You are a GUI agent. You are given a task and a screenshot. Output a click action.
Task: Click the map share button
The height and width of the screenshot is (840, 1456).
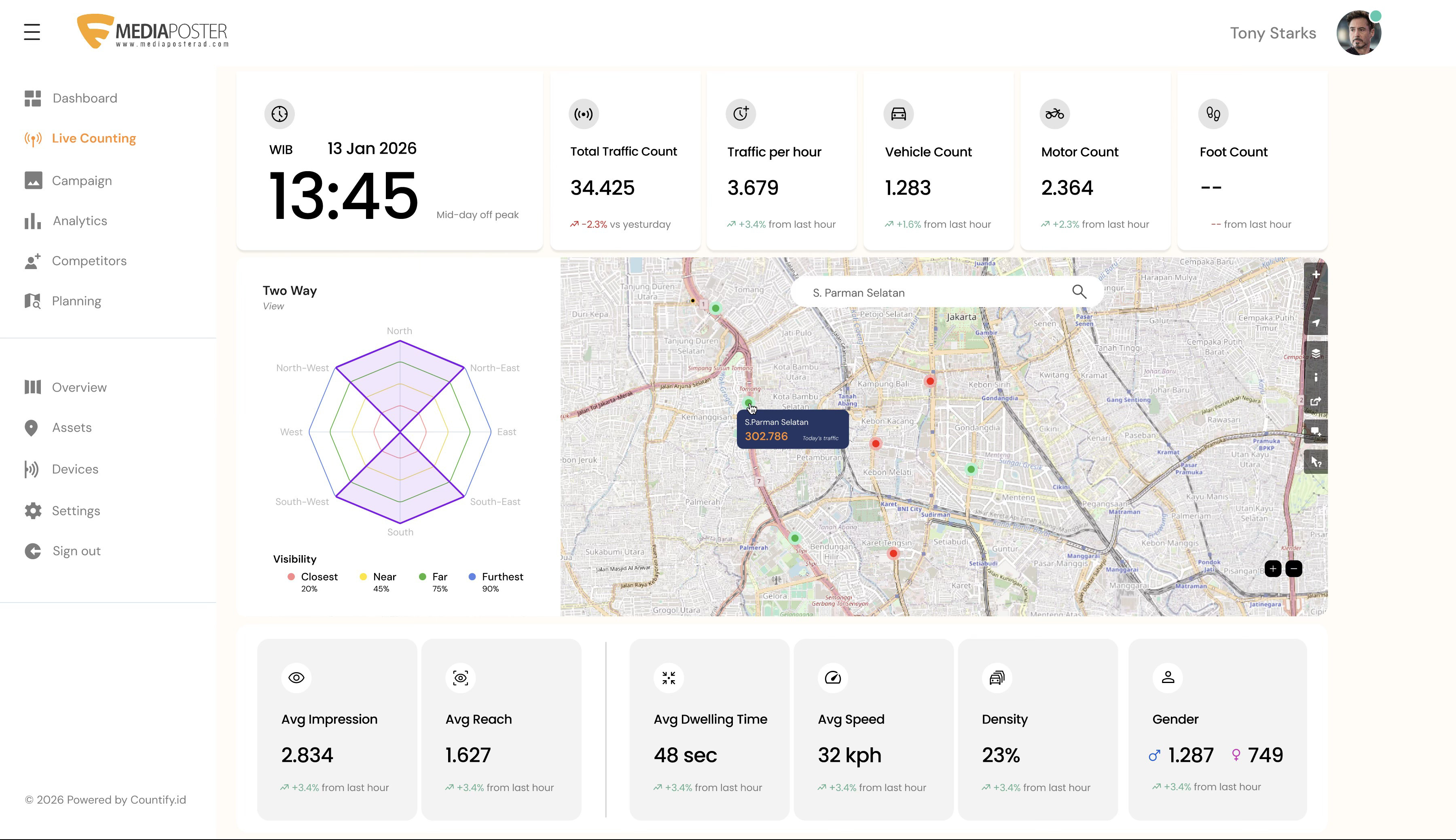point(1316,401)
